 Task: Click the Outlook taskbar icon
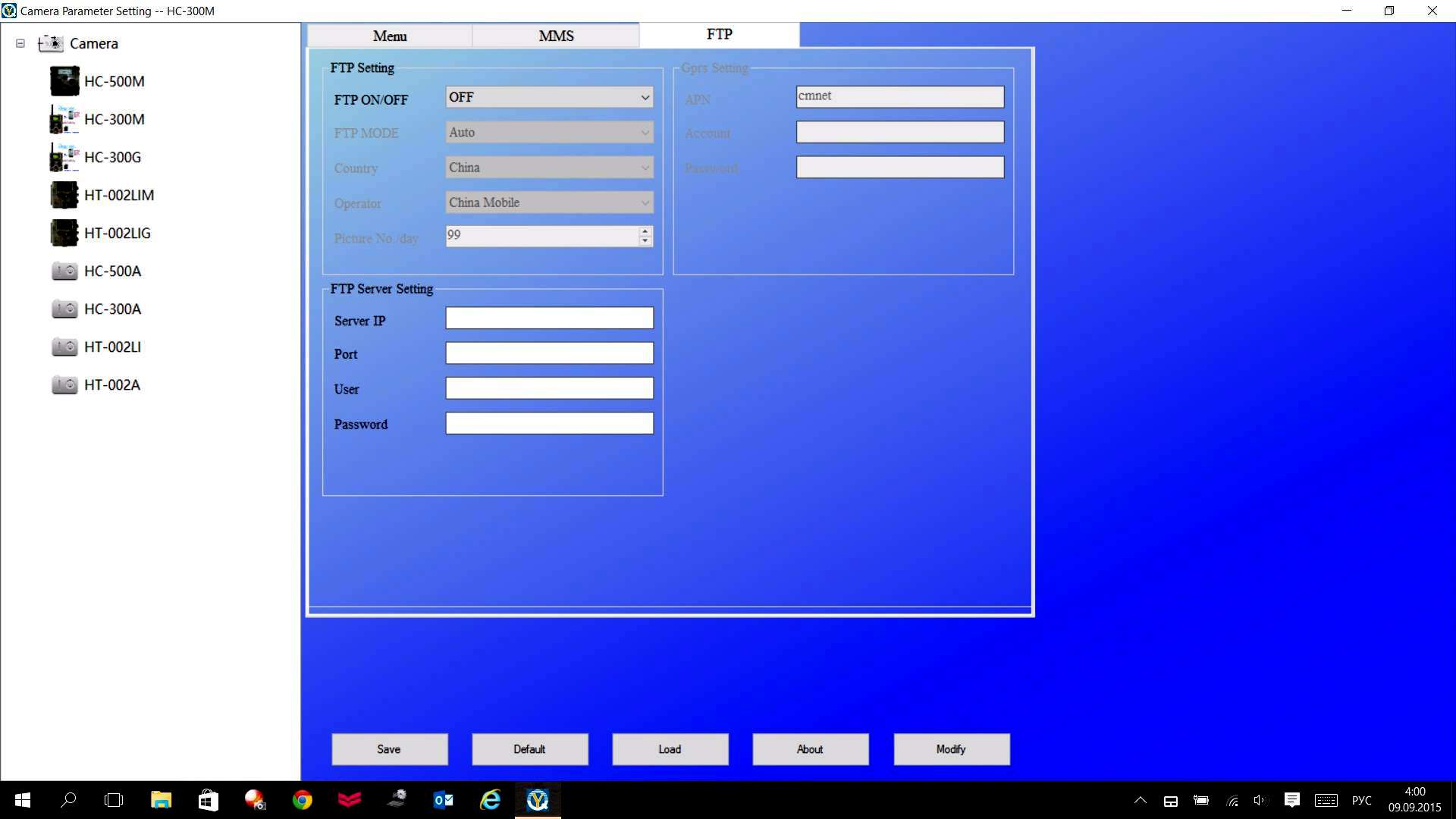[x=444, y=800]
